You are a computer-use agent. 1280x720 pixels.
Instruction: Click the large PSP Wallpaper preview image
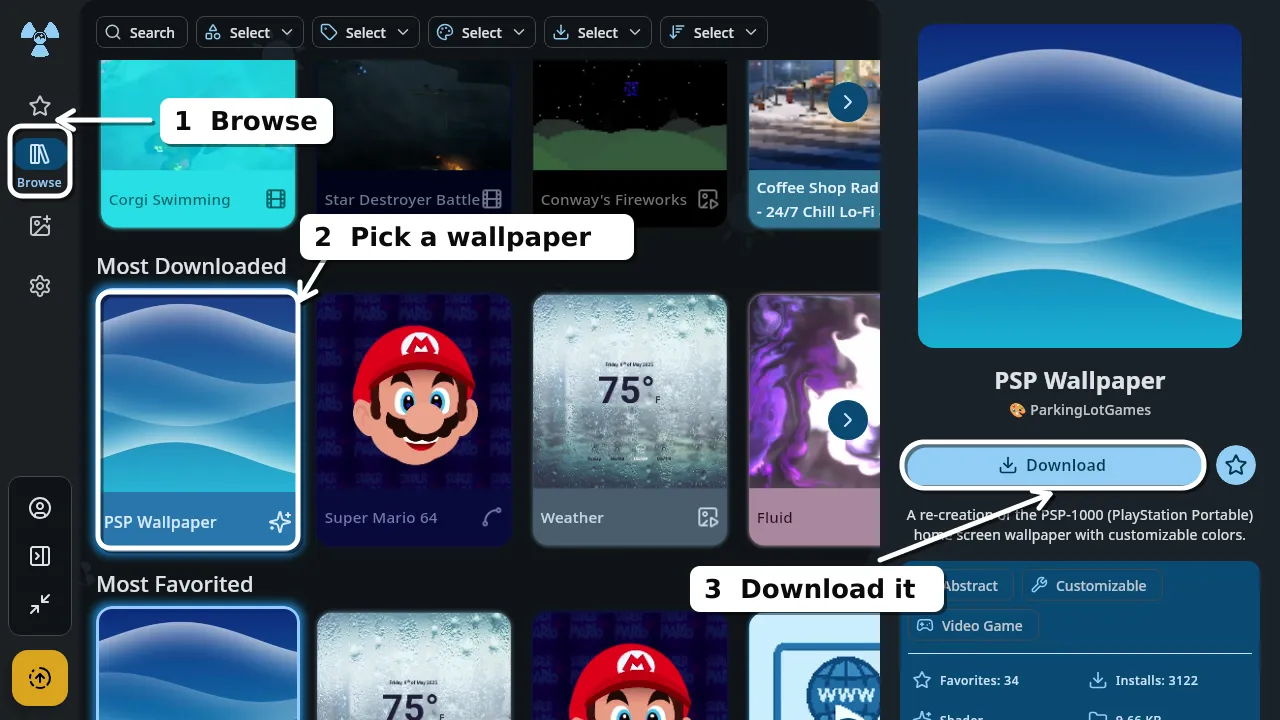(x=1080, y=186)
